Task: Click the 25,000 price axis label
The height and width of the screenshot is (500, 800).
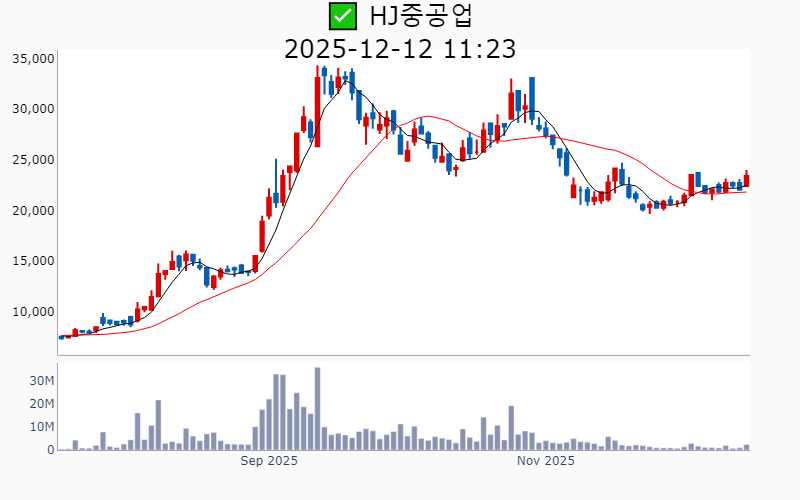Action: [32, 160]
